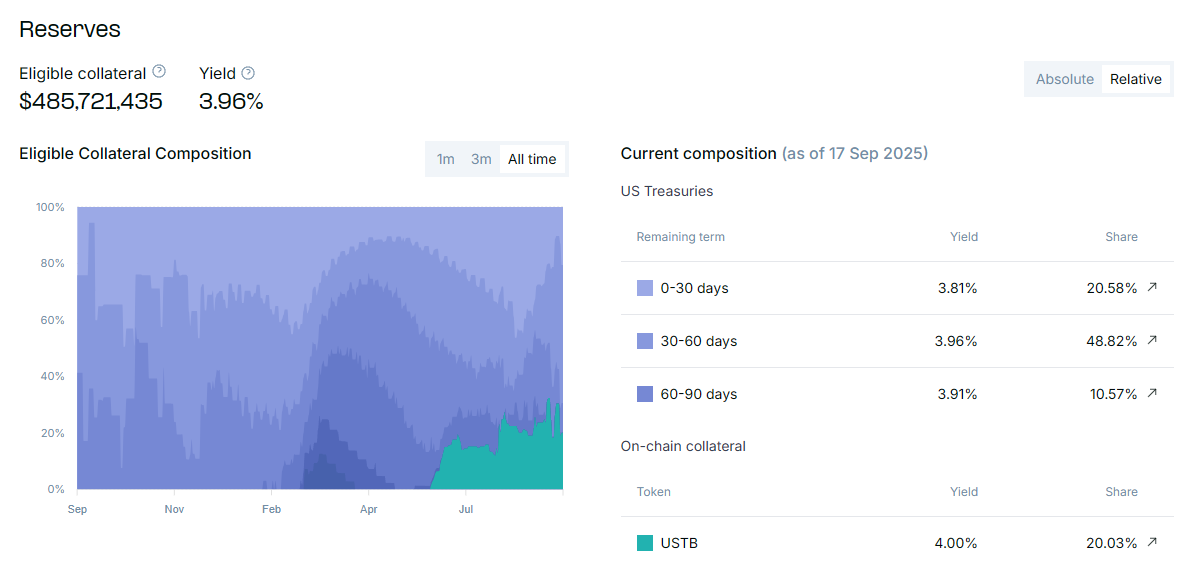
Task: Select the 3m time range
Action: point(481,159)
